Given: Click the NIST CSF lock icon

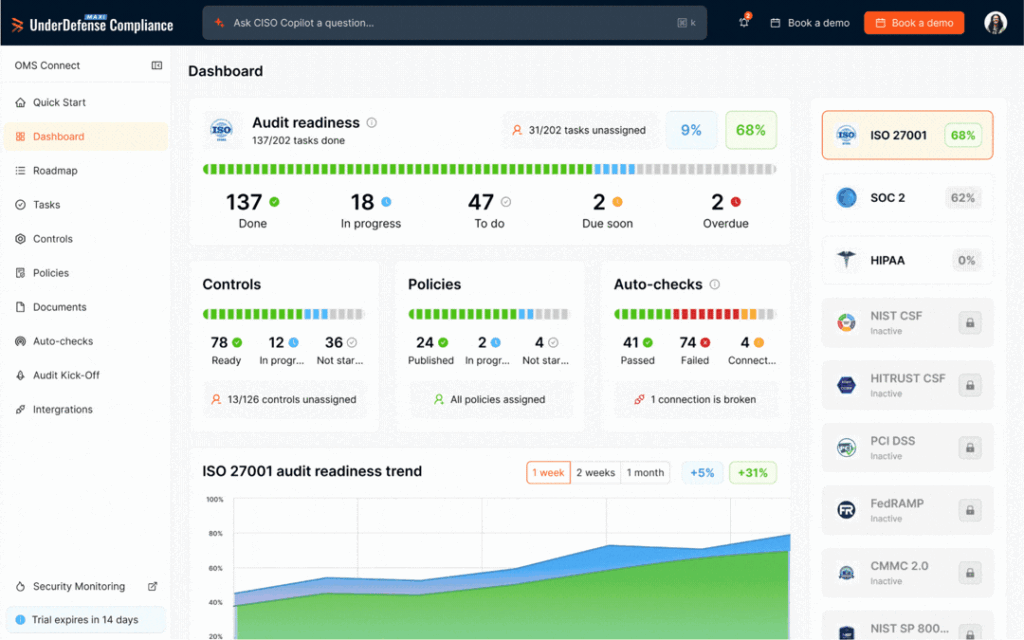Looking at the screenshot, I should click(970, 323).
